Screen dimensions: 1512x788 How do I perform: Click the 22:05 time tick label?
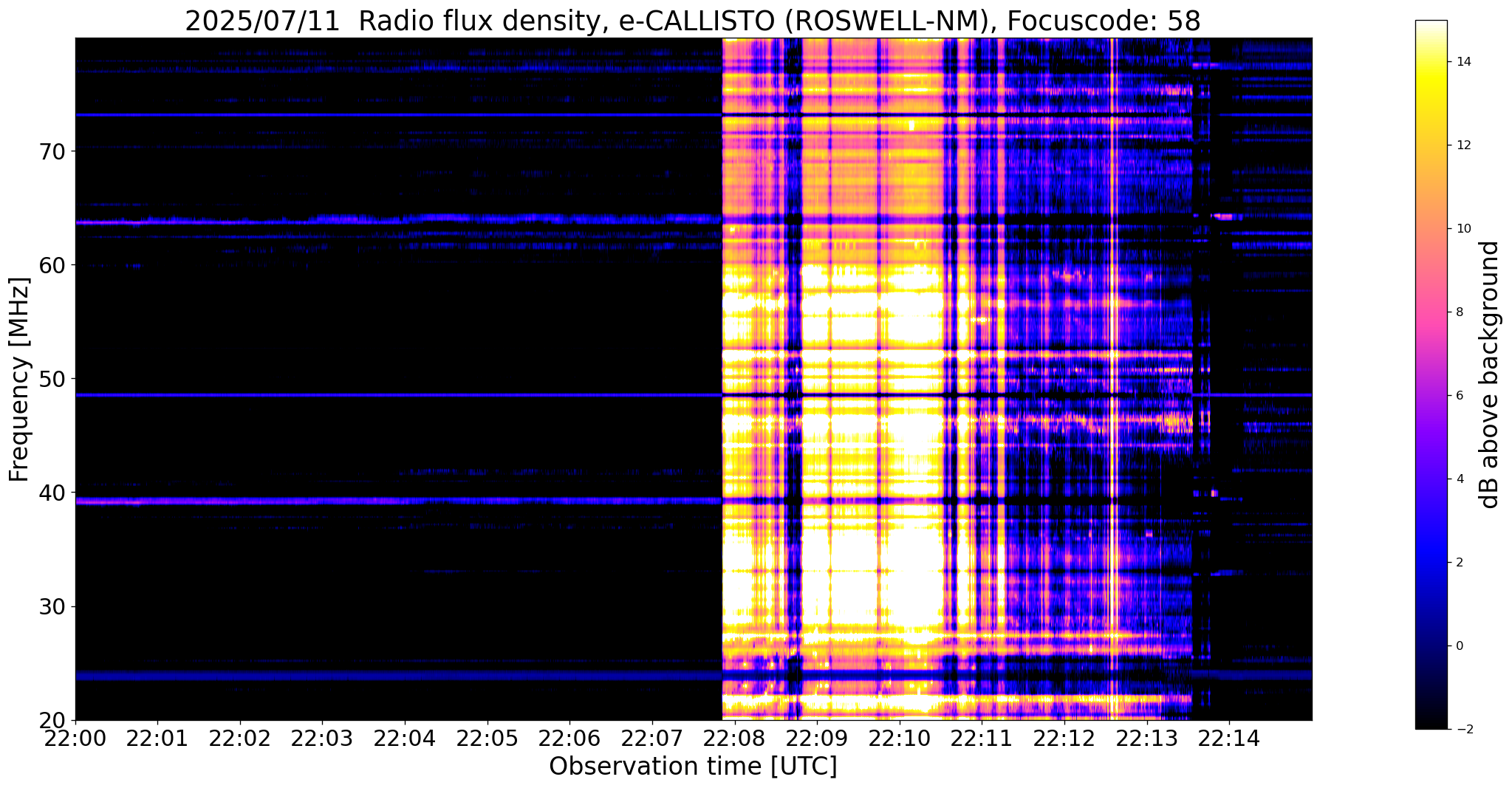click(488, 738)
